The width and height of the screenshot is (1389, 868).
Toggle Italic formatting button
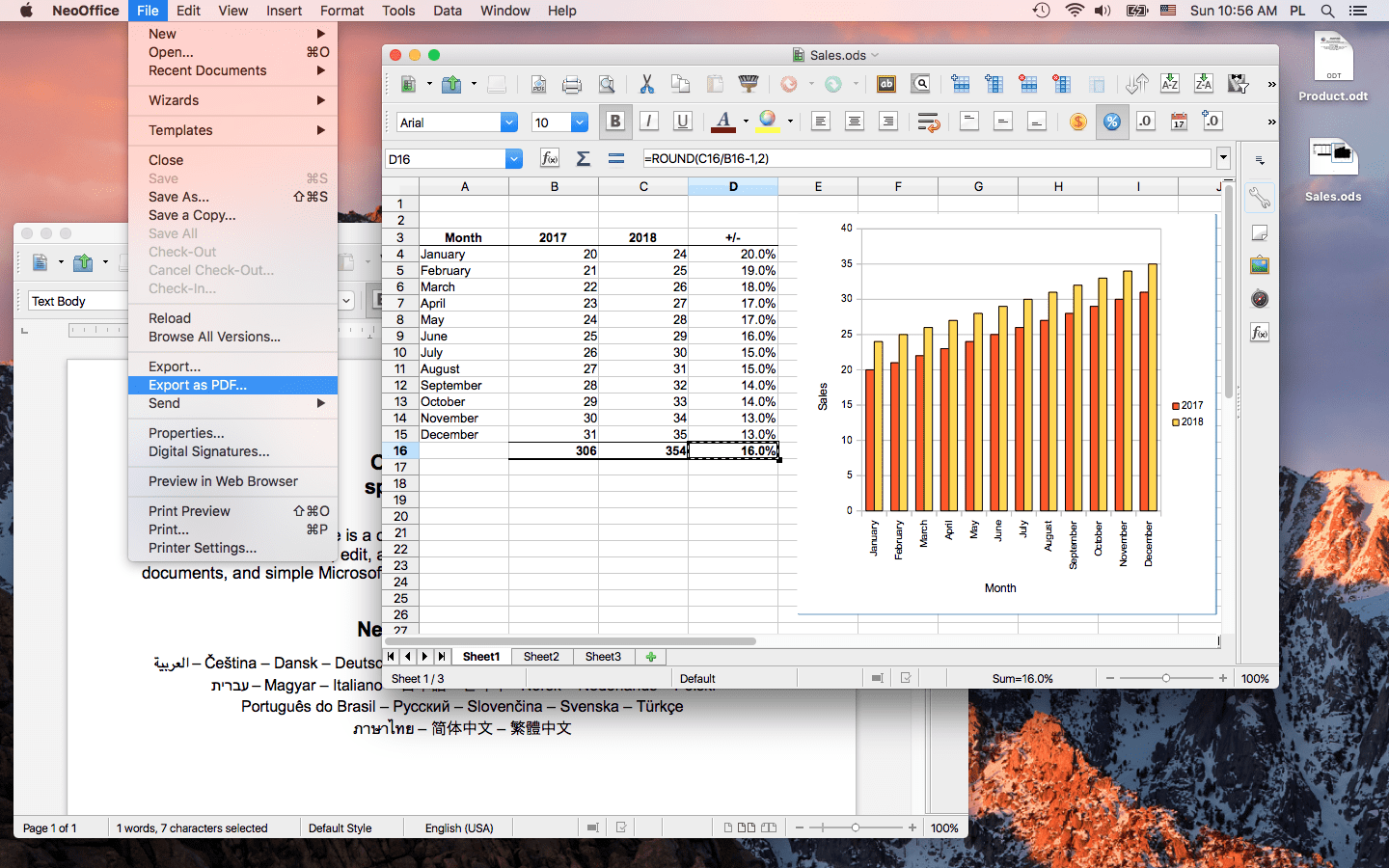coord(649,122)
